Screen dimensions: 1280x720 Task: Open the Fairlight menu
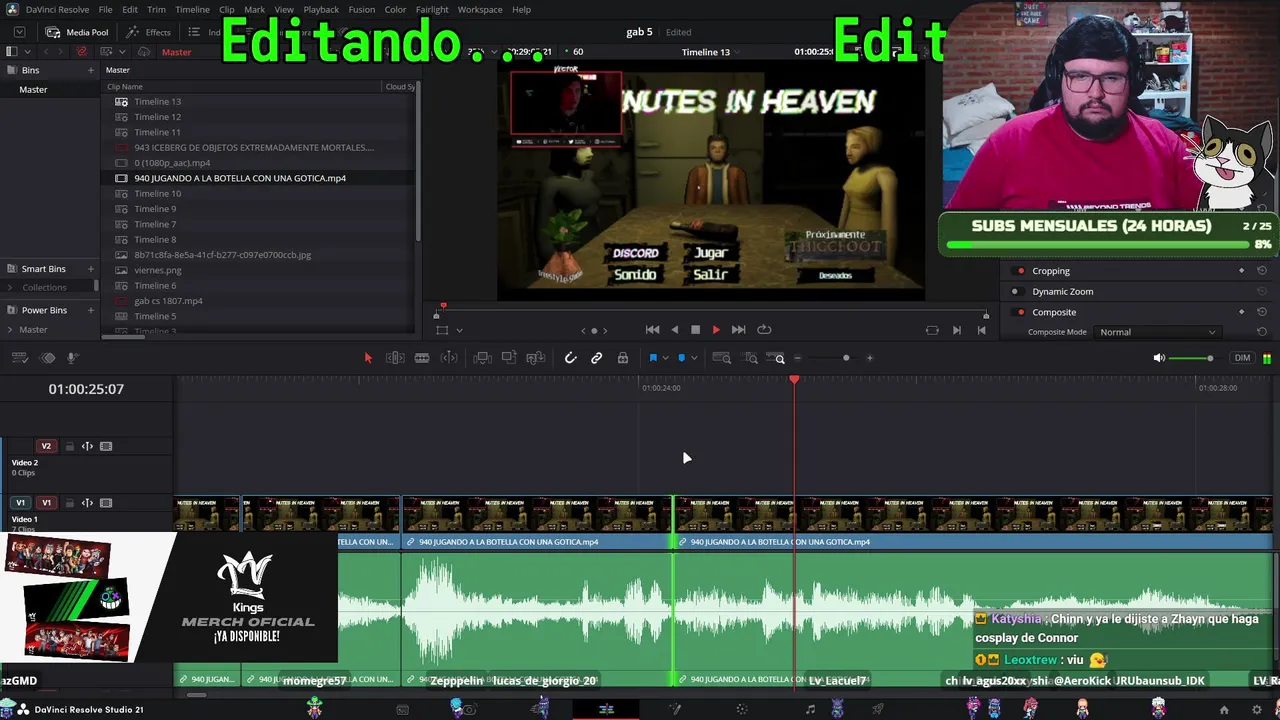click(x=432, y=10)
